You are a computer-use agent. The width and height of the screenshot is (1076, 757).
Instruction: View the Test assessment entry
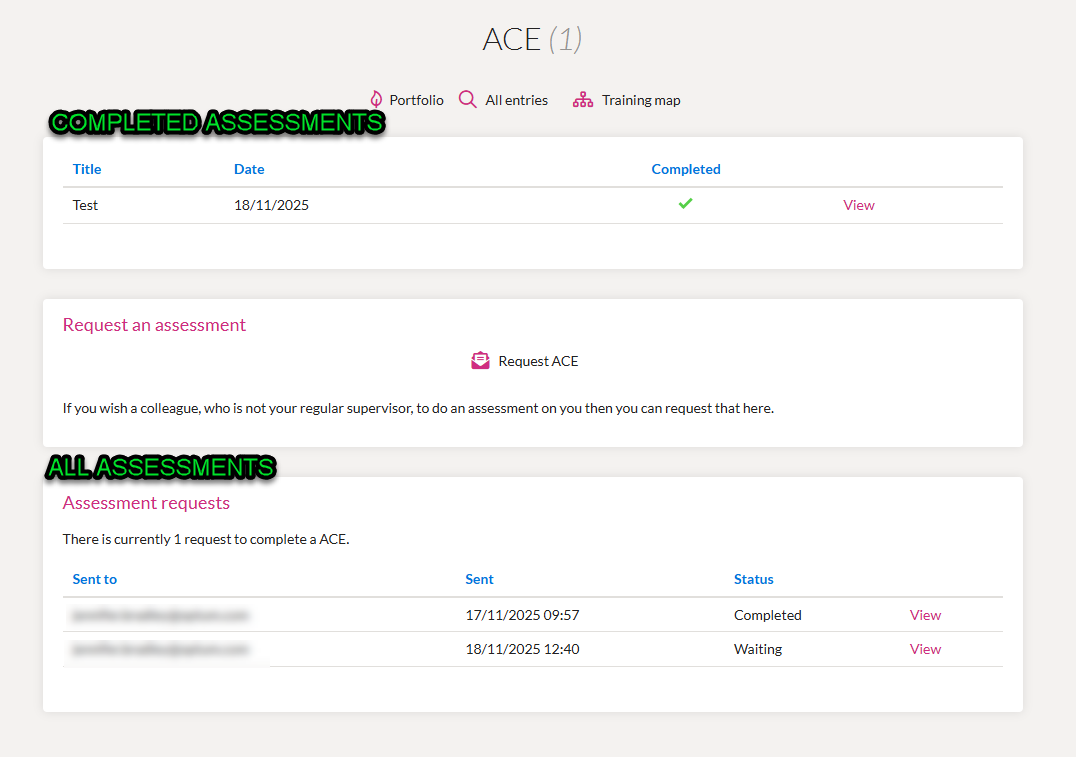(x=858, y=205)
